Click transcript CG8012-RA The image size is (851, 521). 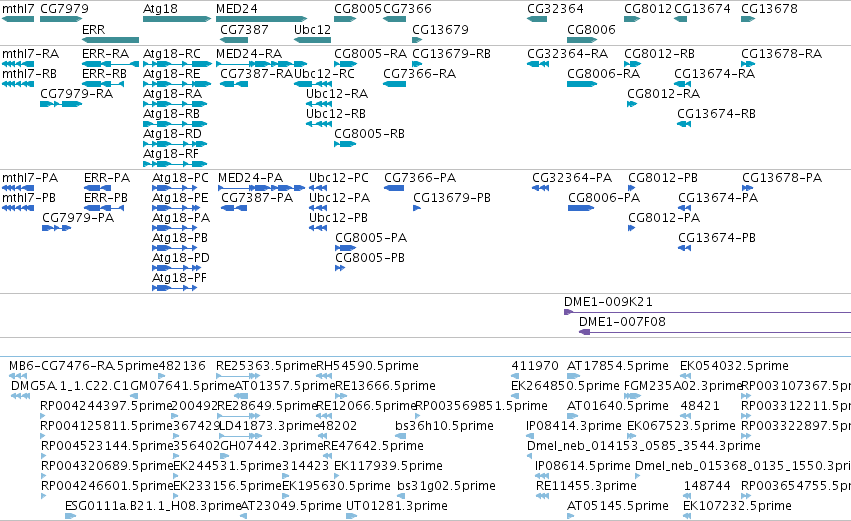coord(663,94)
